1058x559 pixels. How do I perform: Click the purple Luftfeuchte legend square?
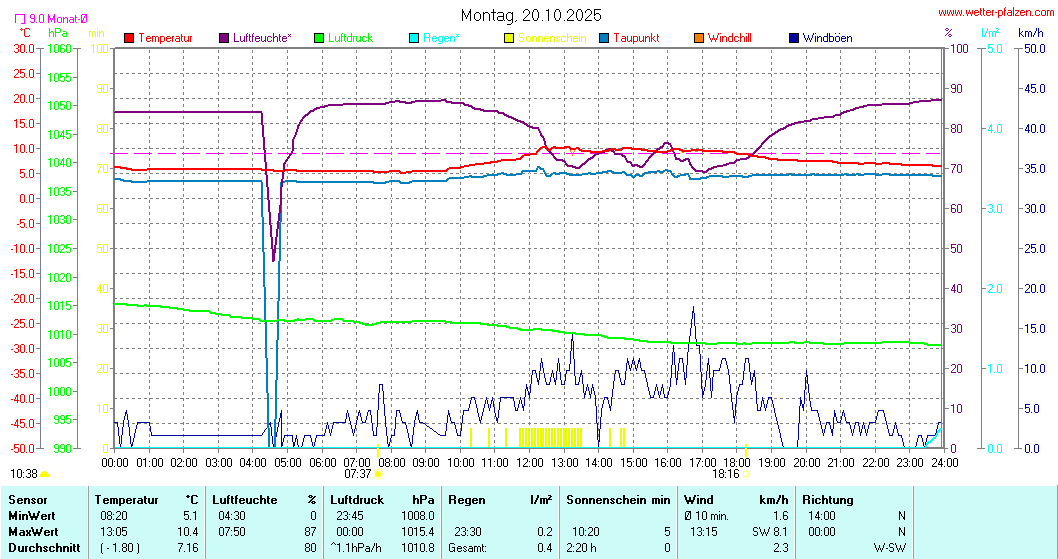[224, 38]
